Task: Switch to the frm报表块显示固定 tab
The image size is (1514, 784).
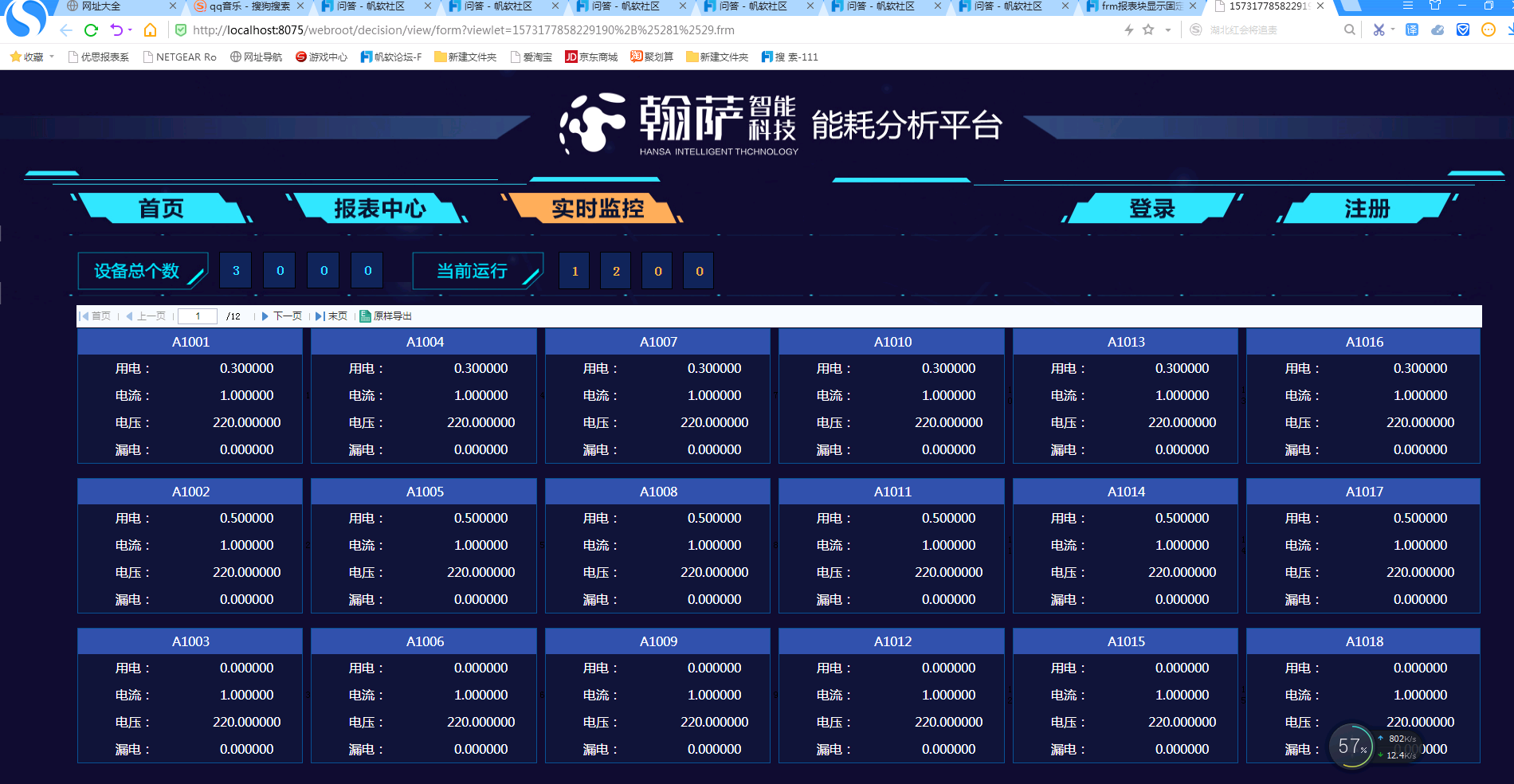Action: [1141, 6]
